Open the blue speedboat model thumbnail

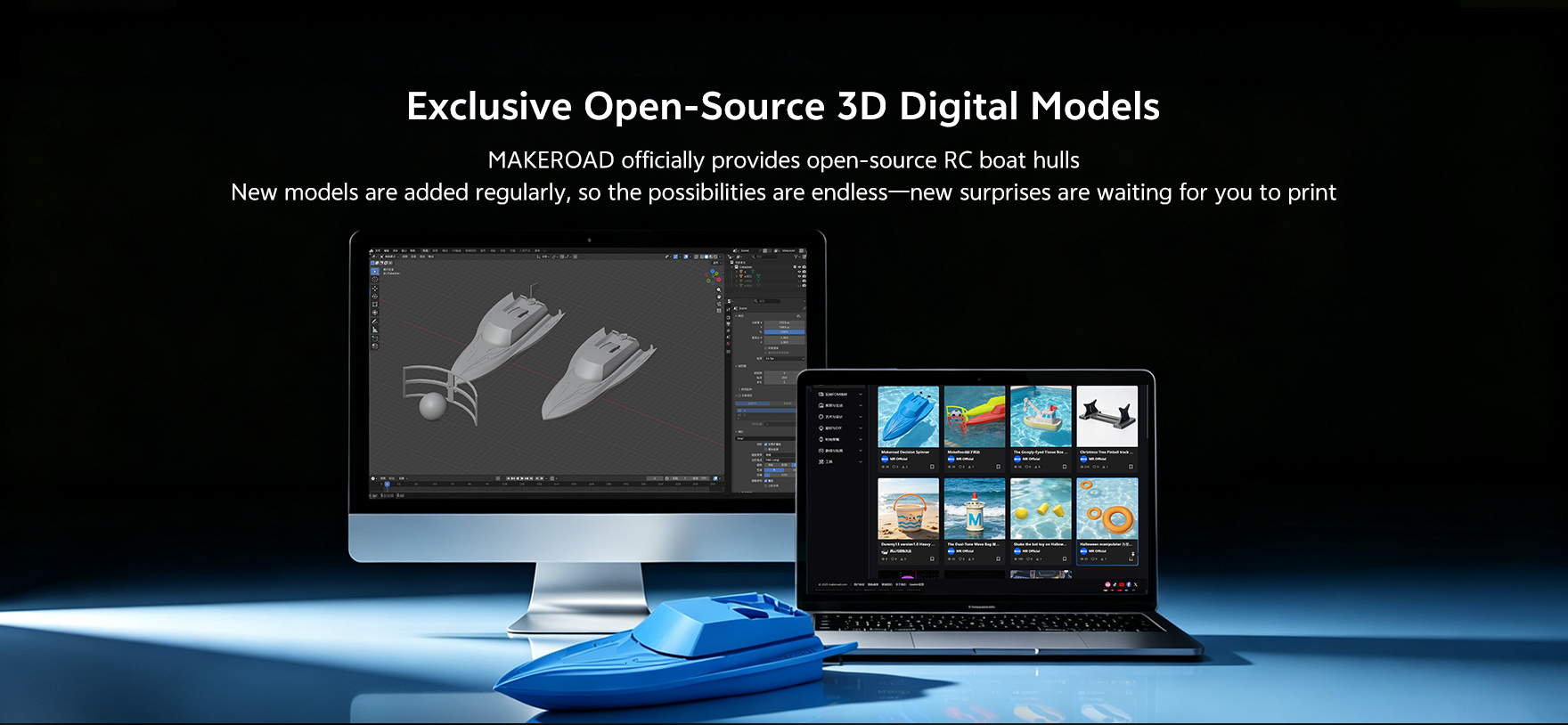click(909, 416)
